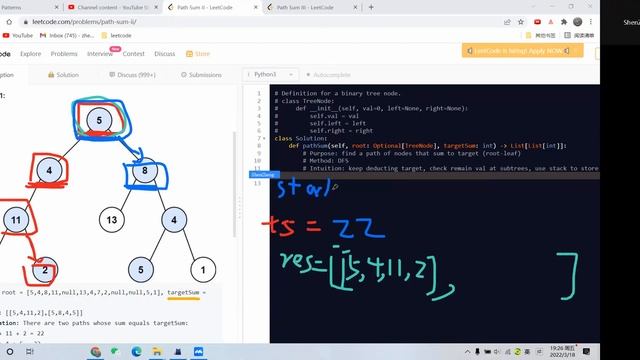Bookmark this page with the star icon
This screenshot has width=640, height=360.
(521, 22)
